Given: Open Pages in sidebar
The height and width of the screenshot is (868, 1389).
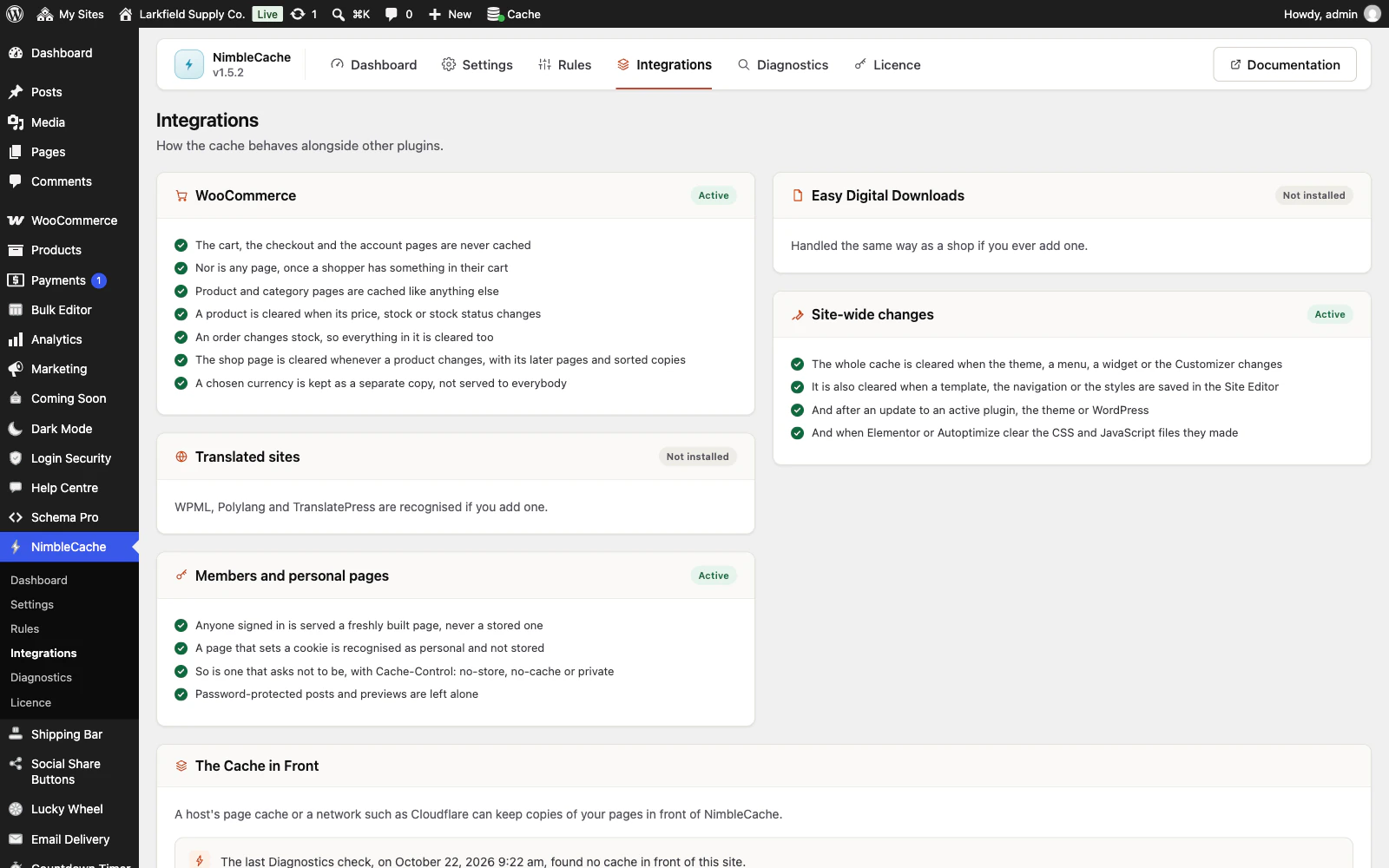Looking at the screenshot, I should pyautogui.click(x=69, y=152).
